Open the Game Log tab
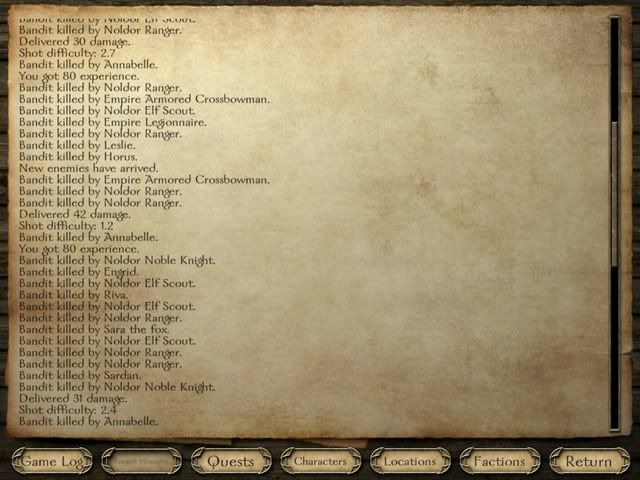Screen dimensions: 640x480 [x=52, y=461]
